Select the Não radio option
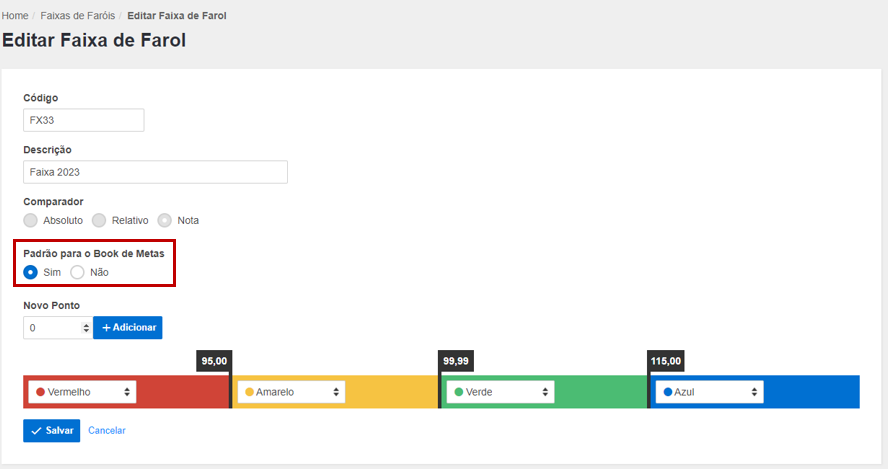 (77, 272)
